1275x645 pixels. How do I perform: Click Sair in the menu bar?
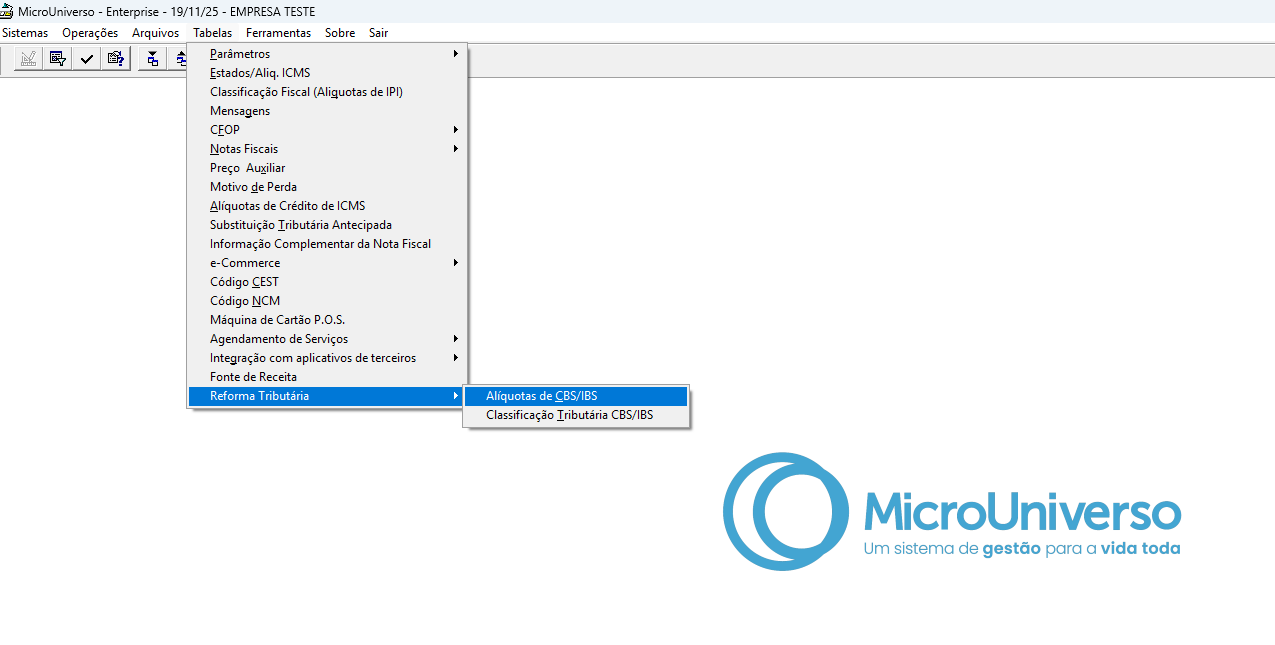pyautogui.click(x=378, y=33)
